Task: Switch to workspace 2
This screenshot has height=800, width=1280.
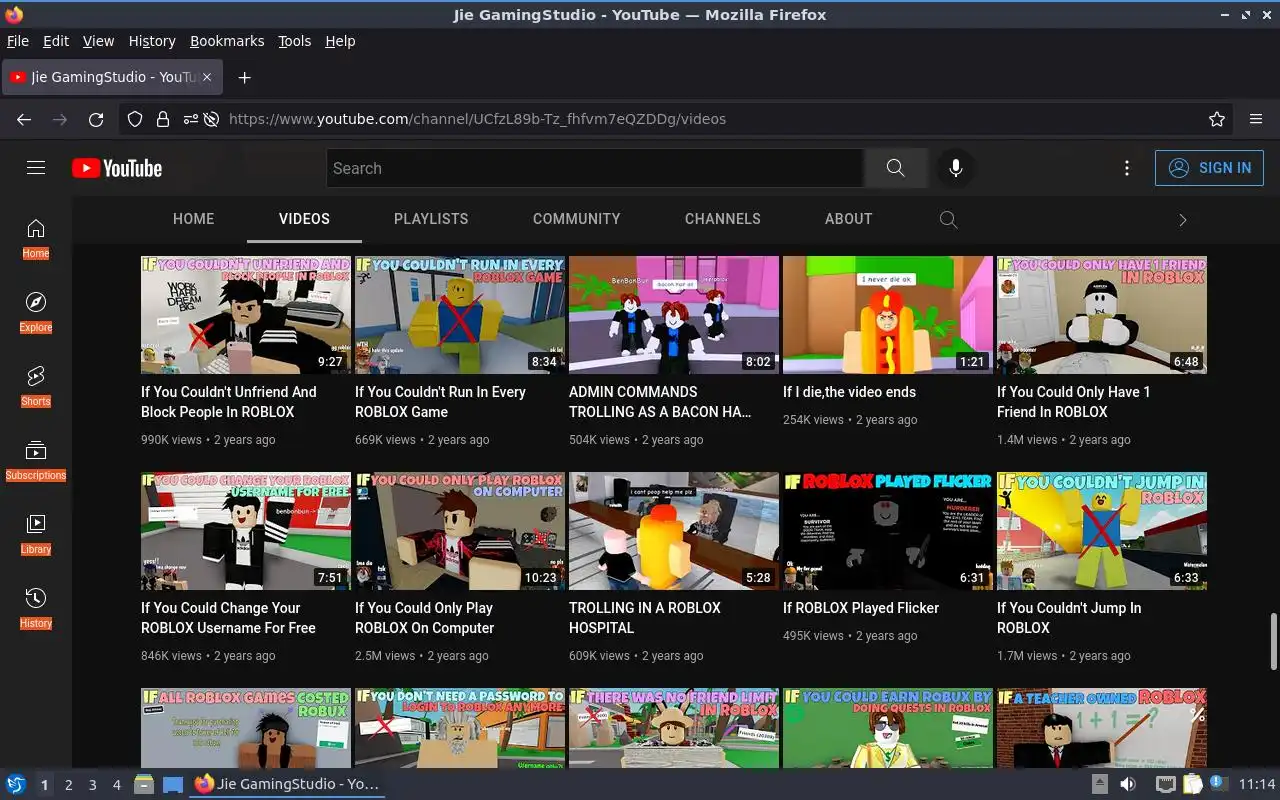Action: [68, 785]
